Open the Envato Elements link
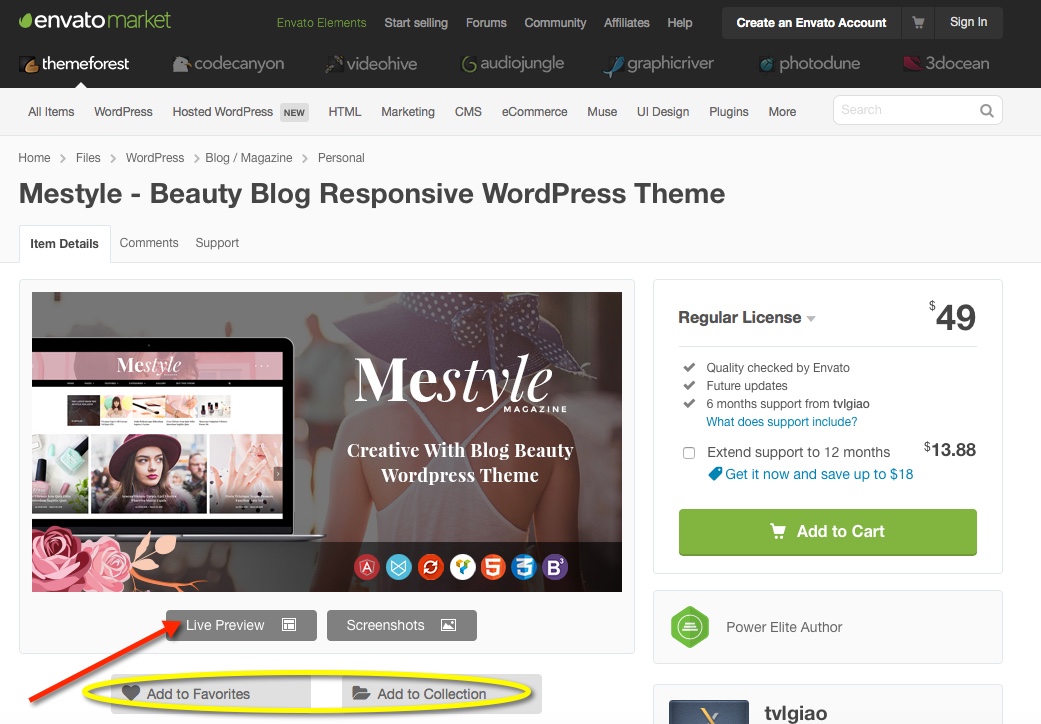1041x724 pixels. coord(321,23)
